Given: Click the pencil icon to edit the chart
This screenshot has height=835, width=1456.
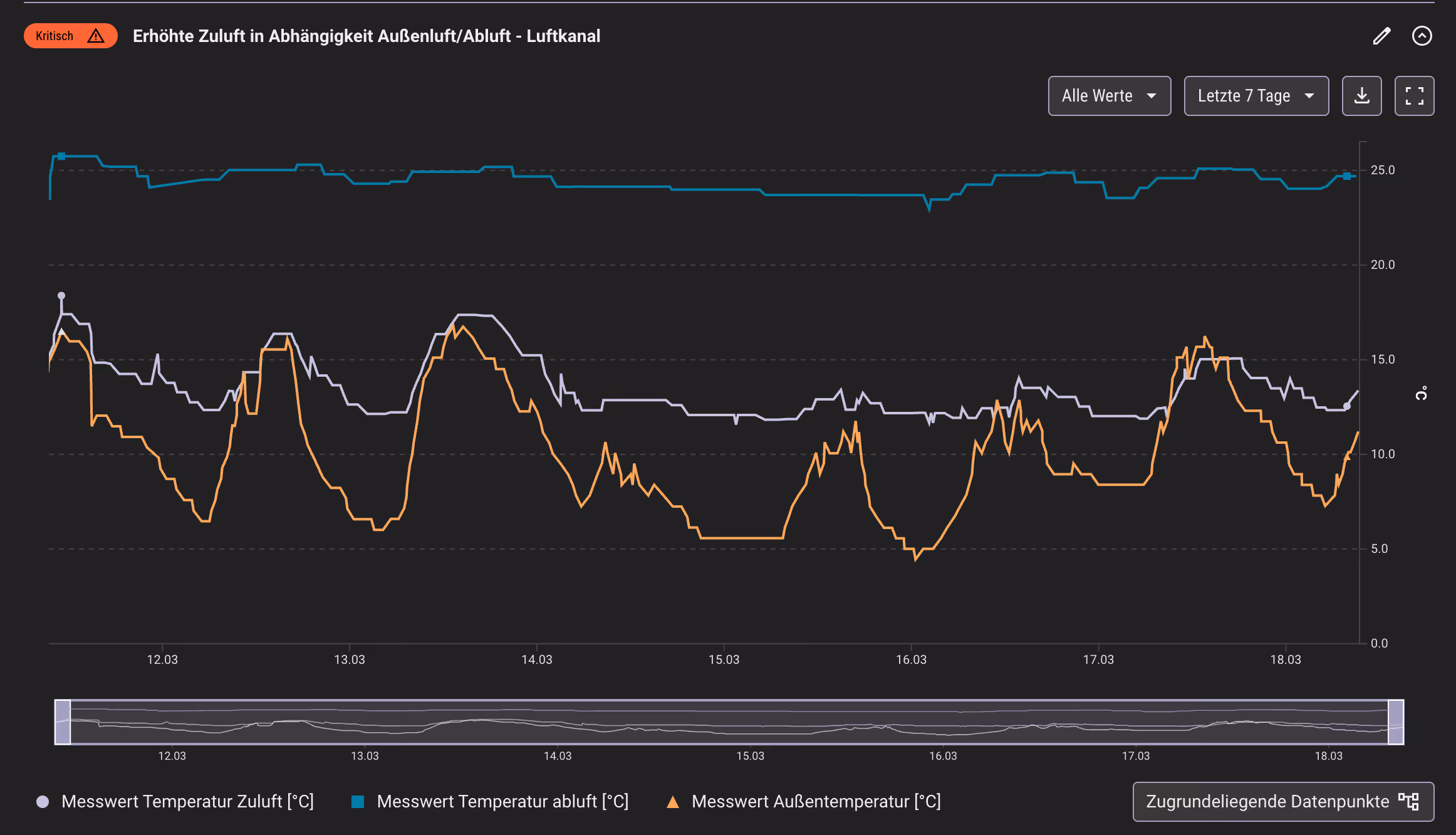Looking at the screenshot, I should (x=1381, y=36).
